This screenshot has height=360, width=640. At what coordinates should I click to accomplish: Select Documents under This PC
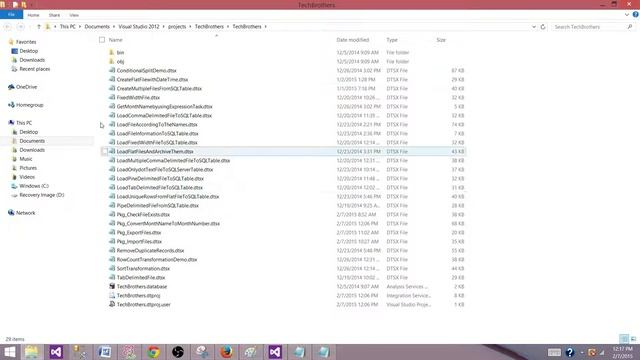tap(32, 141)
